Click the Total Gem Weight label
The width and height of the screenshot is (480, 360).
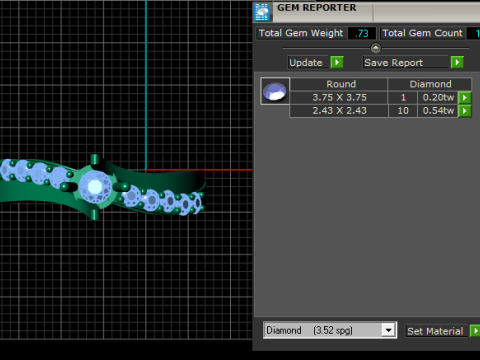click(301, 33)
